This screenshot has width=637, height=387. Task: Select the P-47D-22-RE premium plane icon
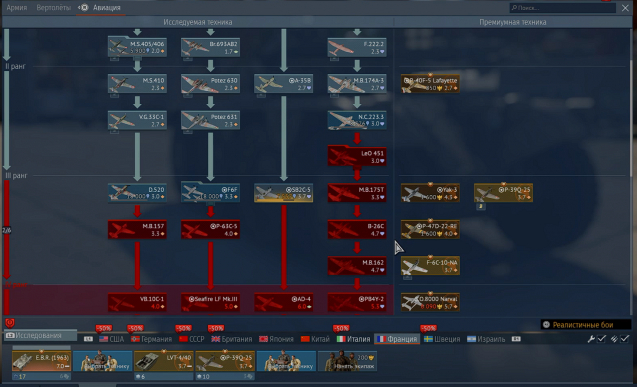click(x=430, y=229)
